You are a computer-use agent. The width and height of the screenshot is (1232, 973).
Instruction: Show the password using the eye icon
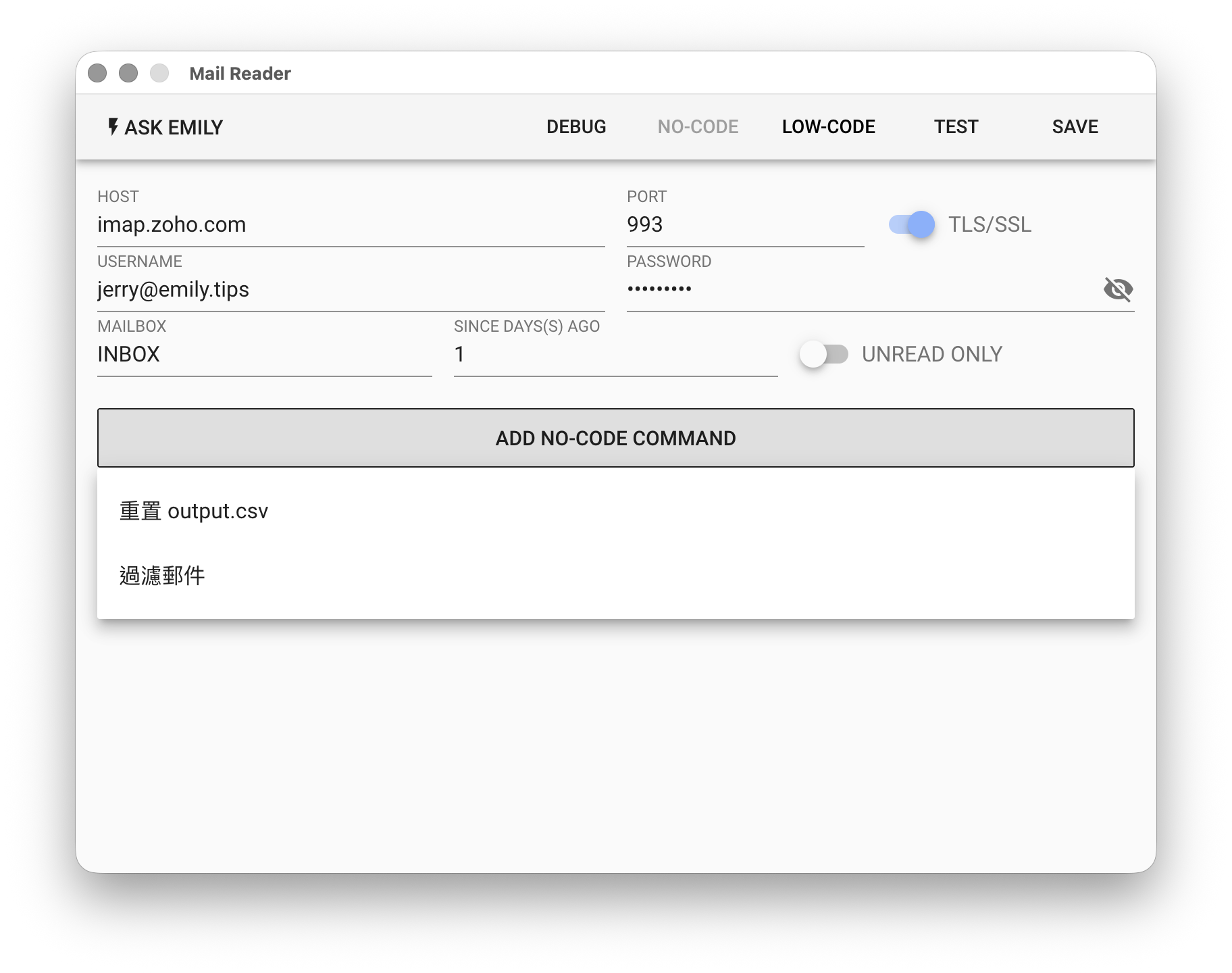click(1117, 289)
